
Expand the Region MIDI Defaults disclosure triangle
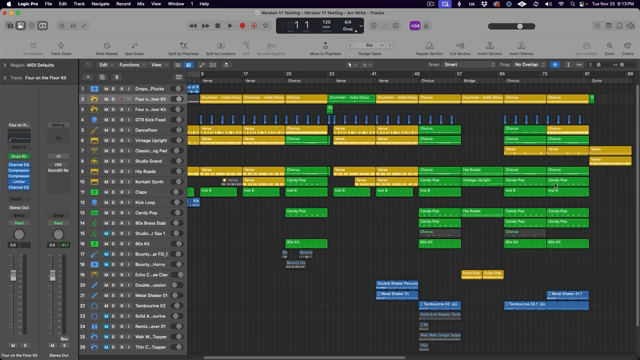point(5,65)
